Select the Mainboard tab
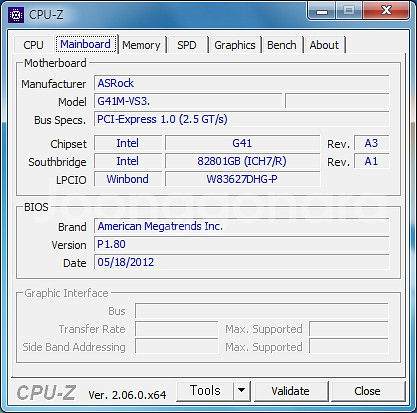The image size is (417, 413). click(86, 44)
